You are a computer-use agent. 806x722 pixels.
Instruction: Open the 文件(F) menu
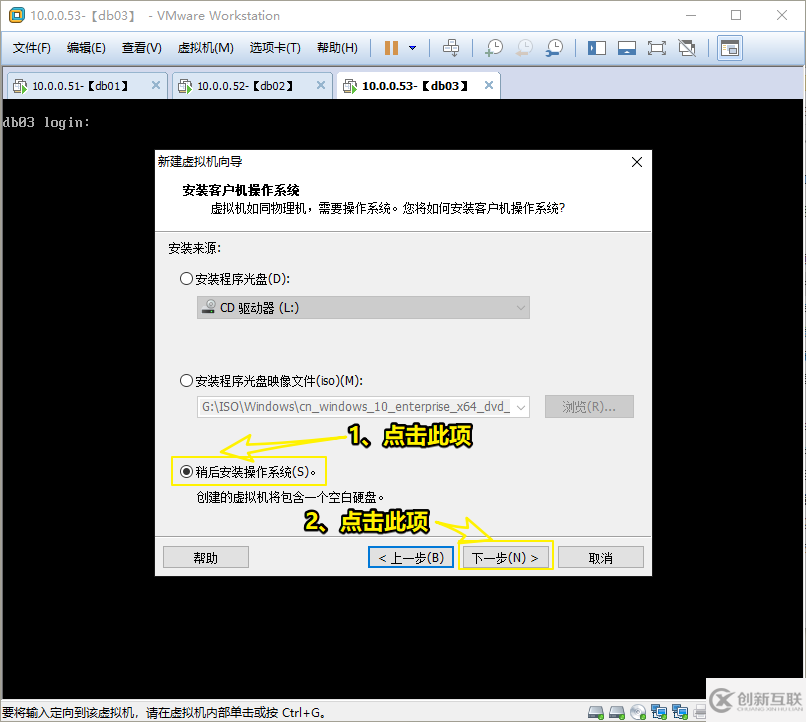(x=32, y=48)
